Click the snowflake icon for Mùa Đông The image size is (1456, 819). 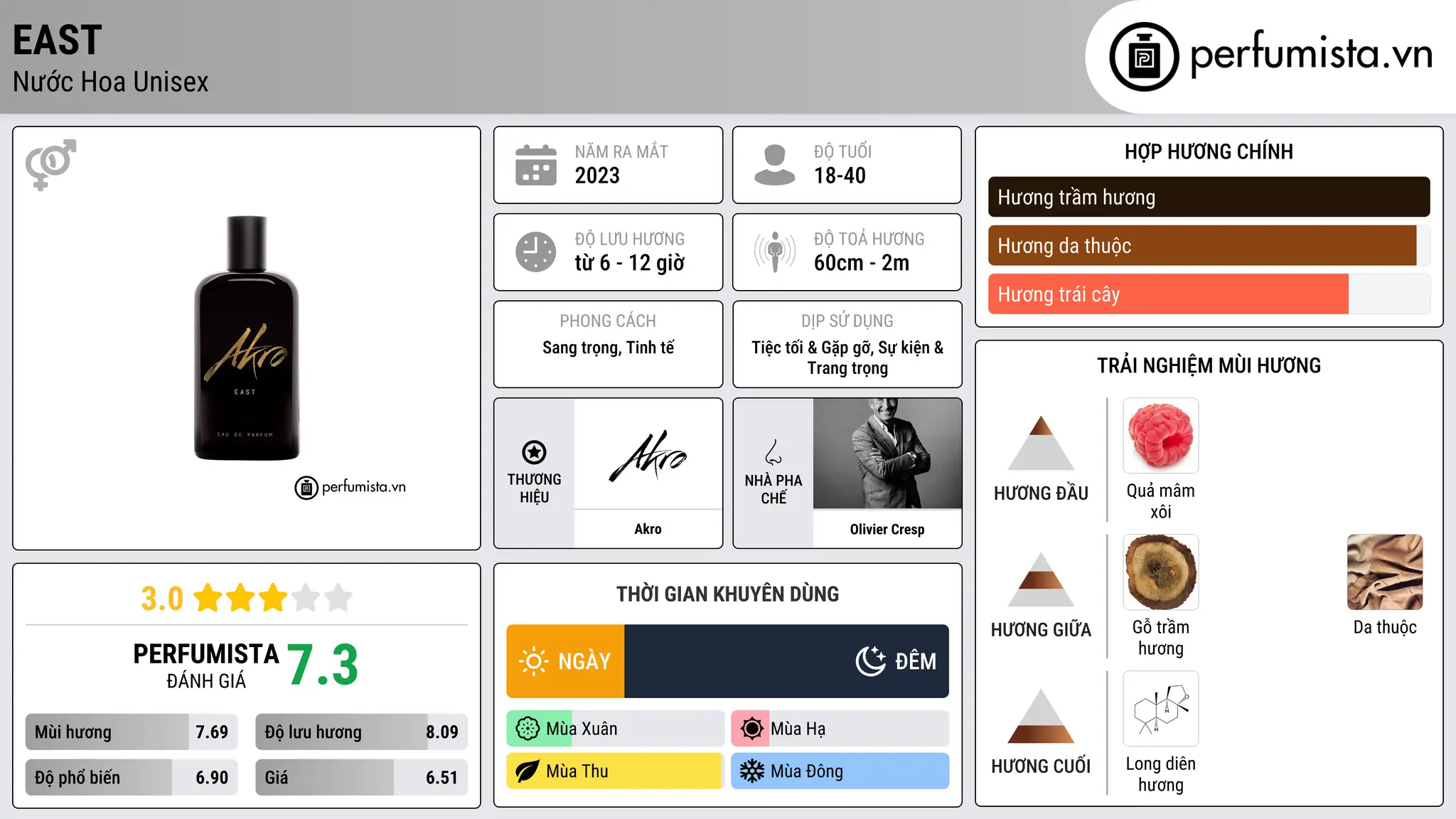click(751, 771)
